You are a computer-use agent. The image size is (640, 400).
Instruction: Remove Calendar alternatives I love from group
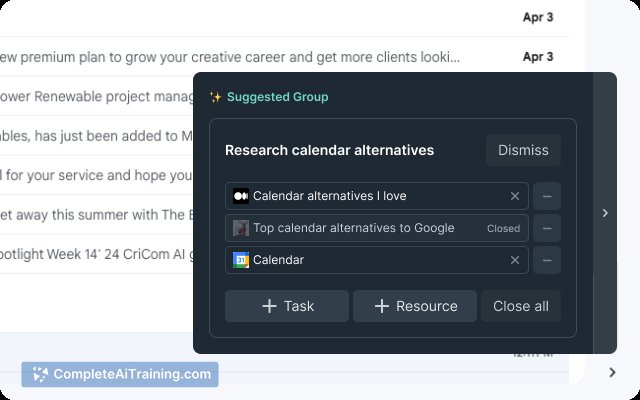coord(547,196)
